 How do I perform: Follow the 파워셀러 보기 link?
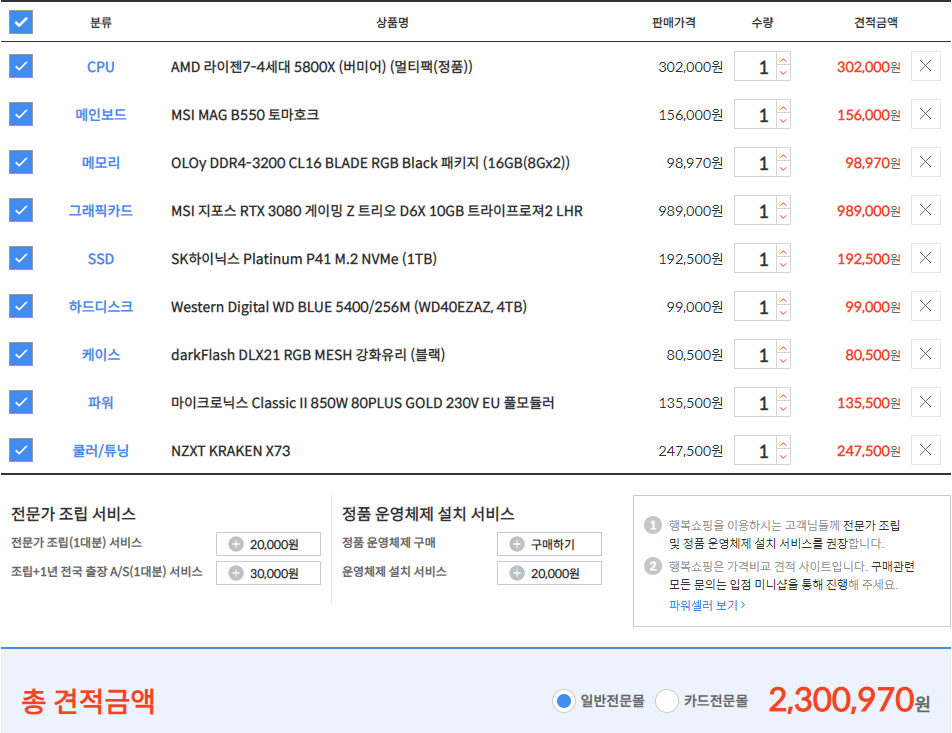[707, 605]
